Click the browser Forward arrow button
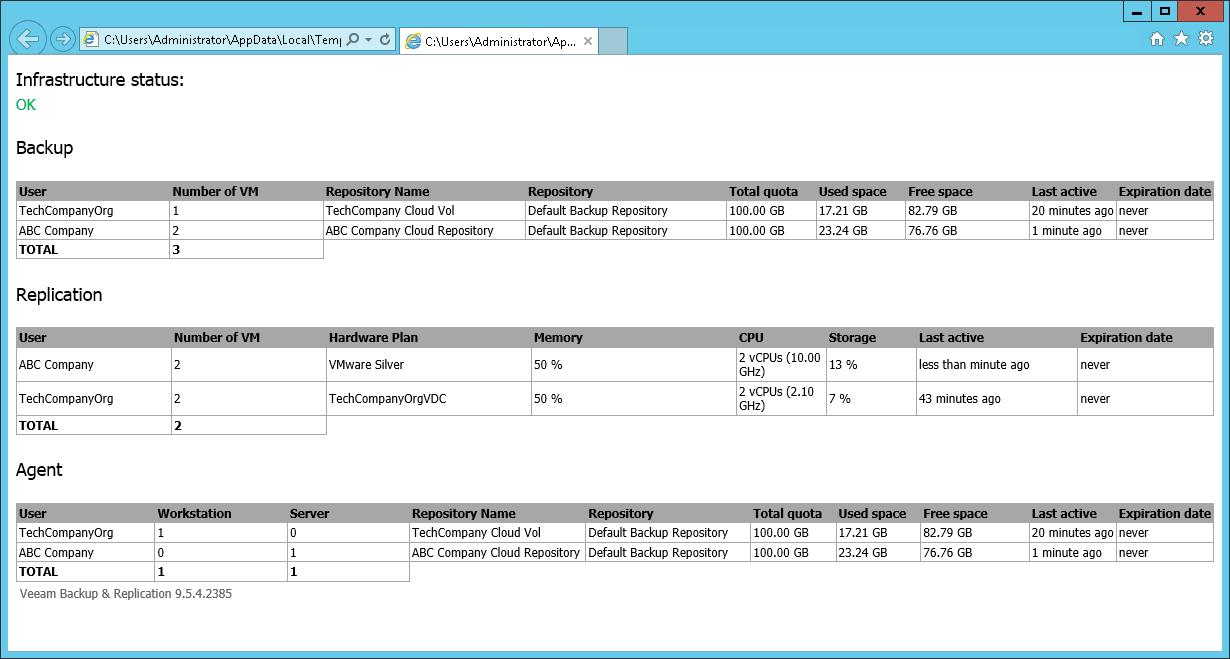 (x=62, y=39)
